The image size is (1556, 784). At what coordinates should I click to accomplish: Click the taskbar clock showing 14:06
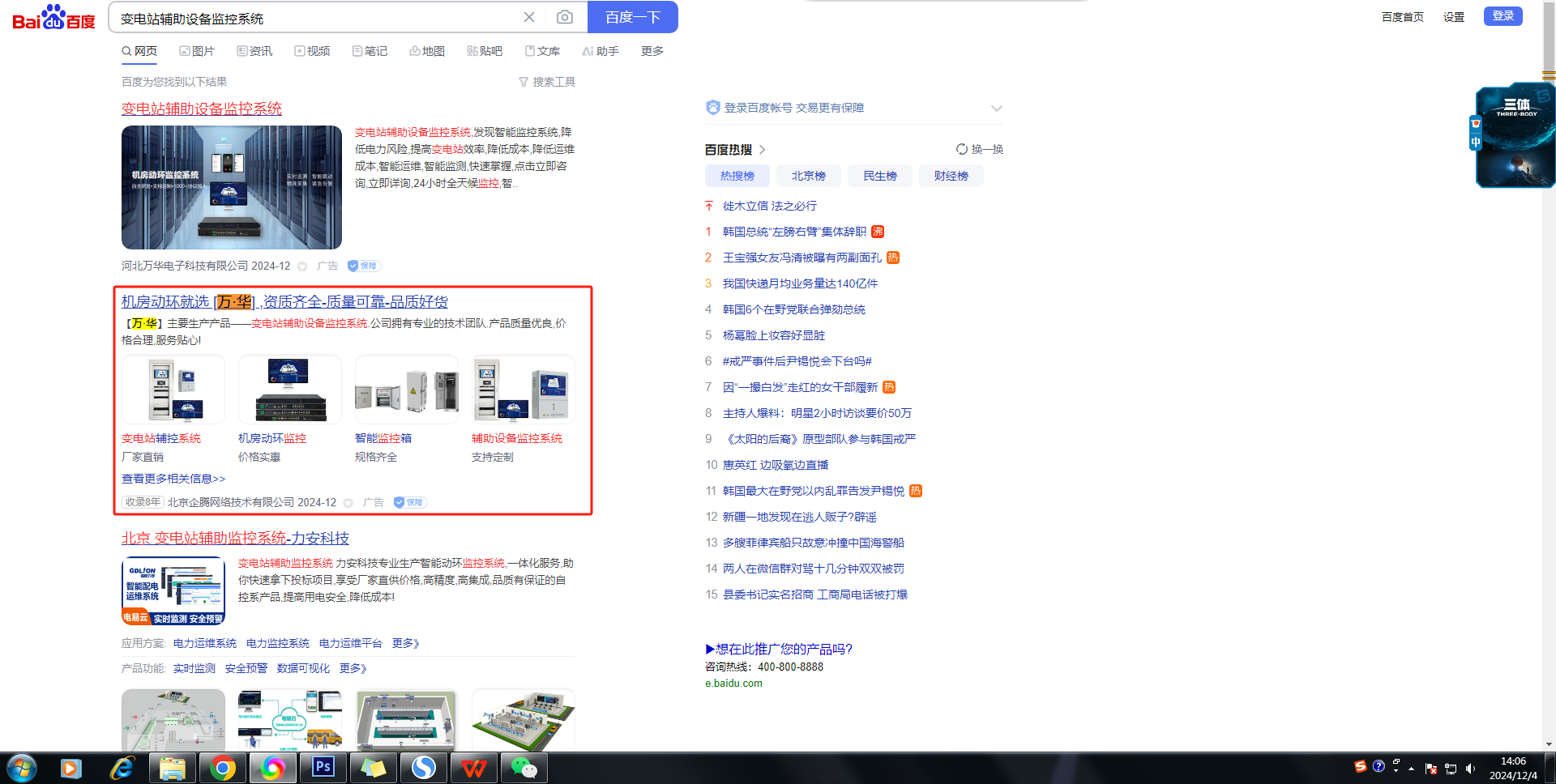[1513, 768]
